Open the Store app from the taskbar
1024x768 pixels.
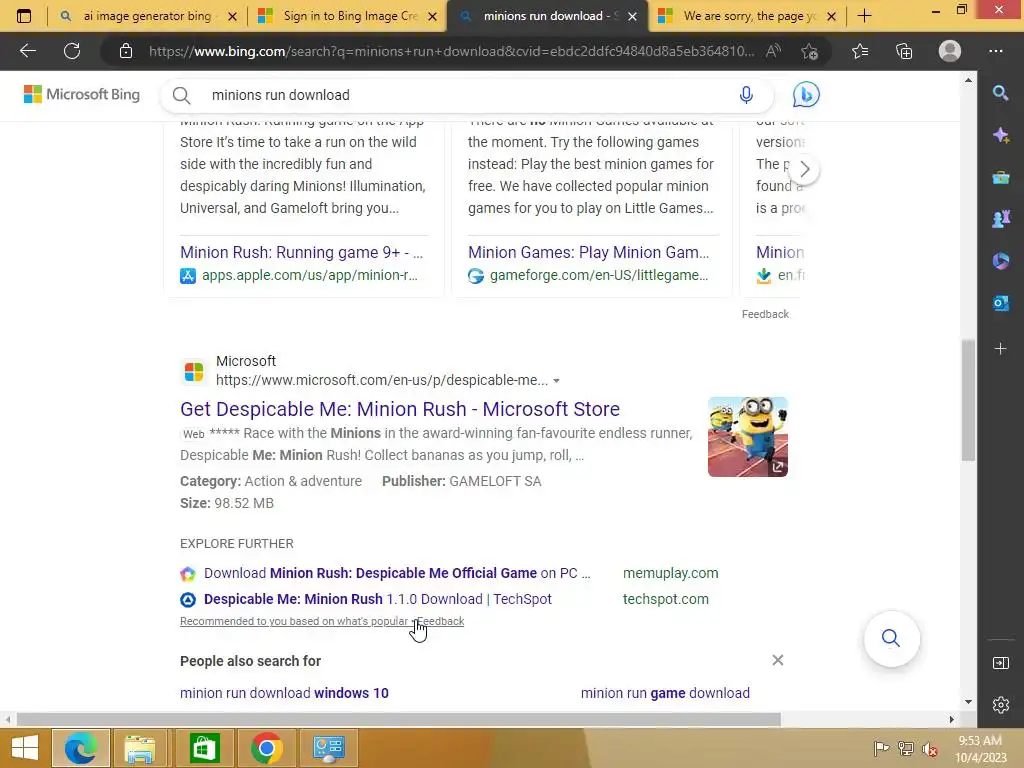coord(204,748)
